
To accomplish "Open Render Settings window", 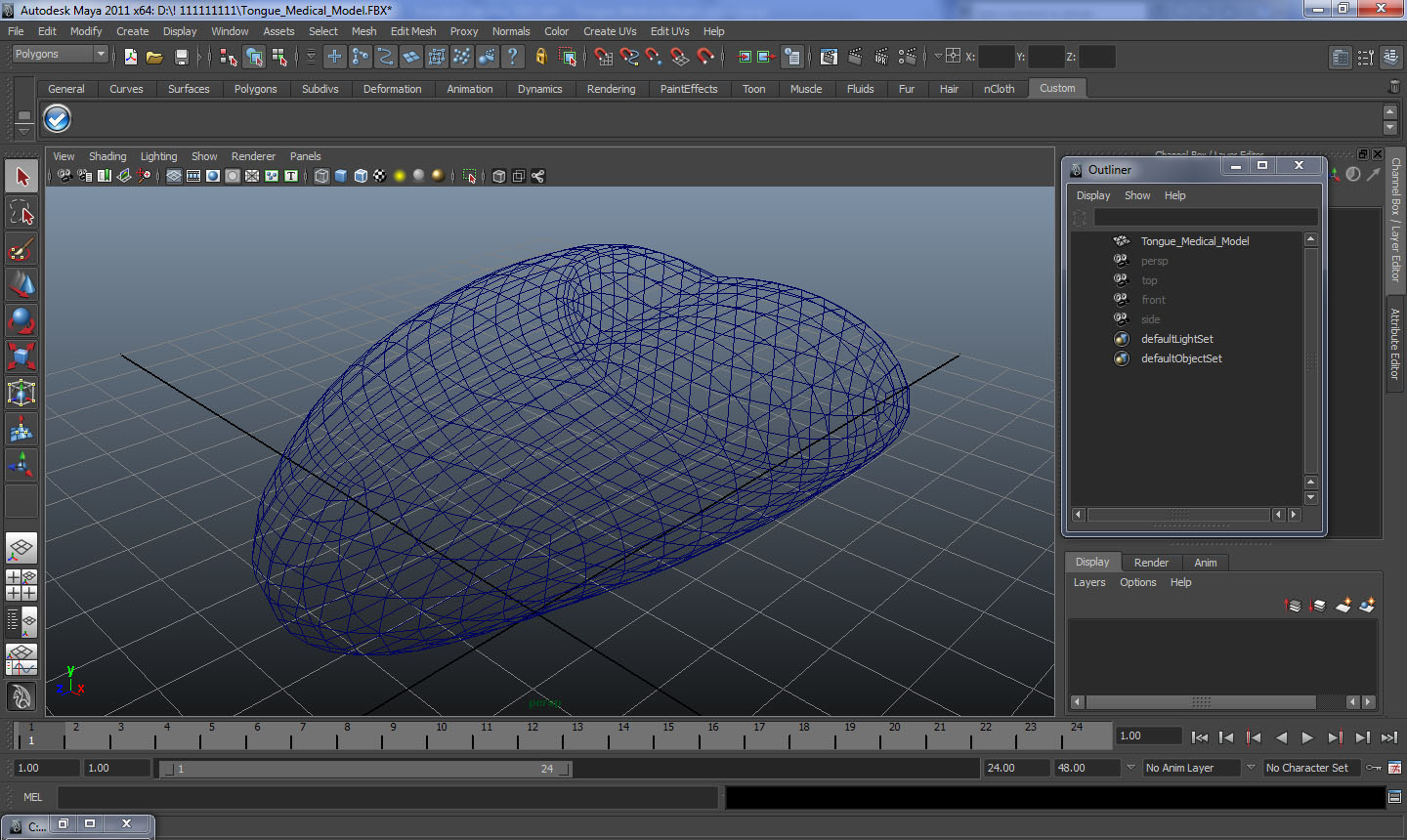I will 908,57.
